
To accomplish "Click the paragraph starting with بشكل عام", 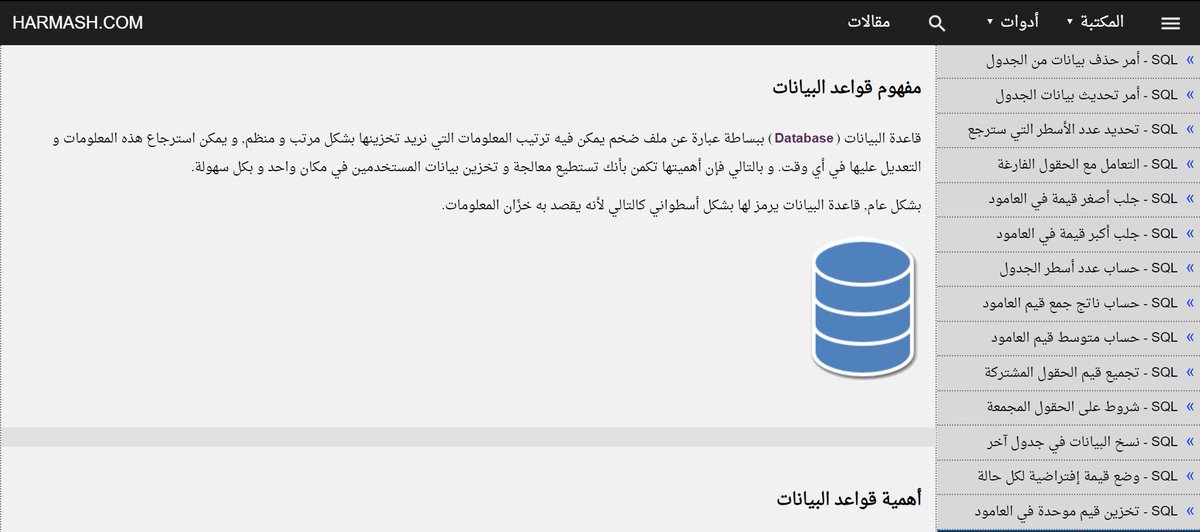I will [x=681, y=206].
